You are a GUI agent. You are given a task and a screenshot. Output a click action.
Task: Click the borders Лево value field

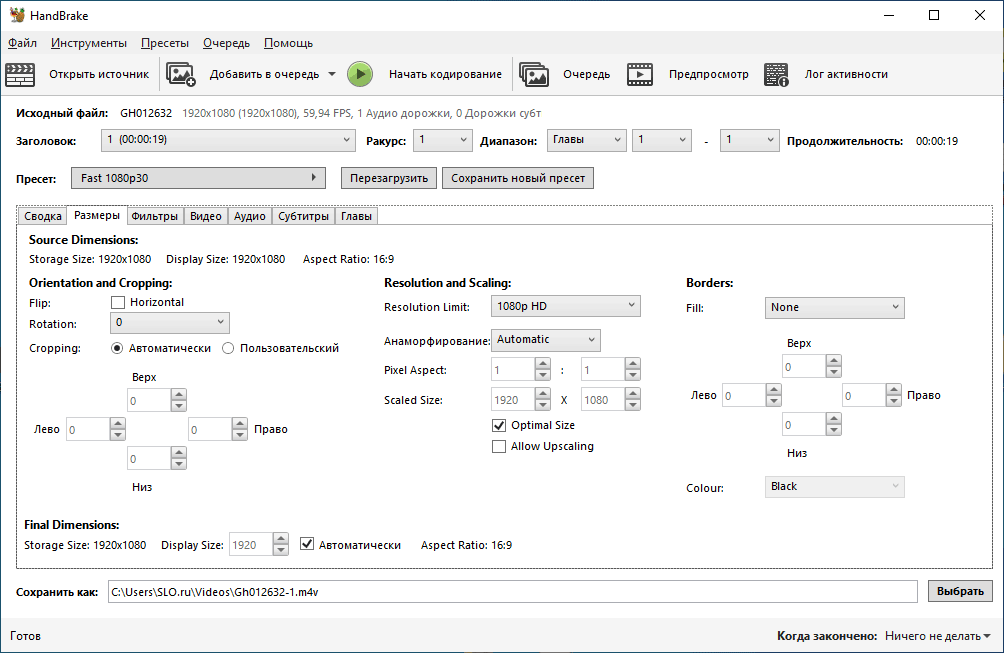point(743,396)
